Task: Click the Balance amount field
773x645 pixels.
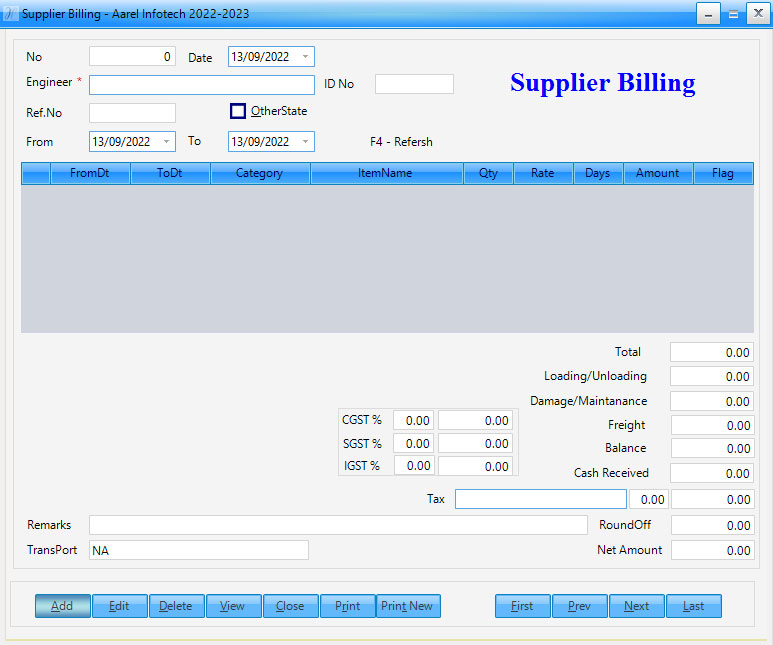Action: (x=713, y=448)
